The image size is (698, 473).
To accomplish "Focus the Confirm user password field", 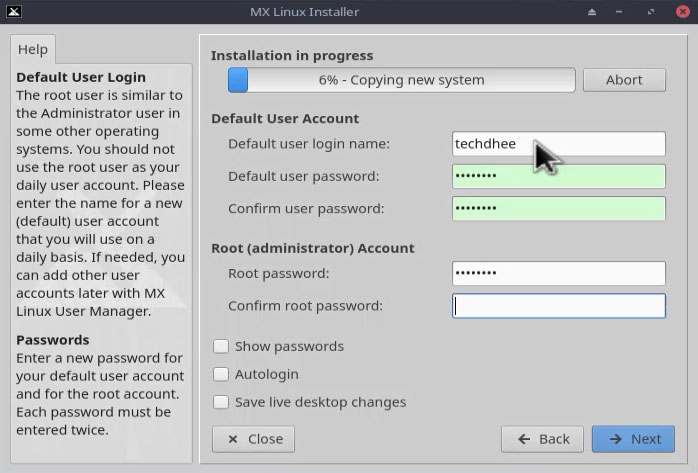I will [x=559, y=209].
